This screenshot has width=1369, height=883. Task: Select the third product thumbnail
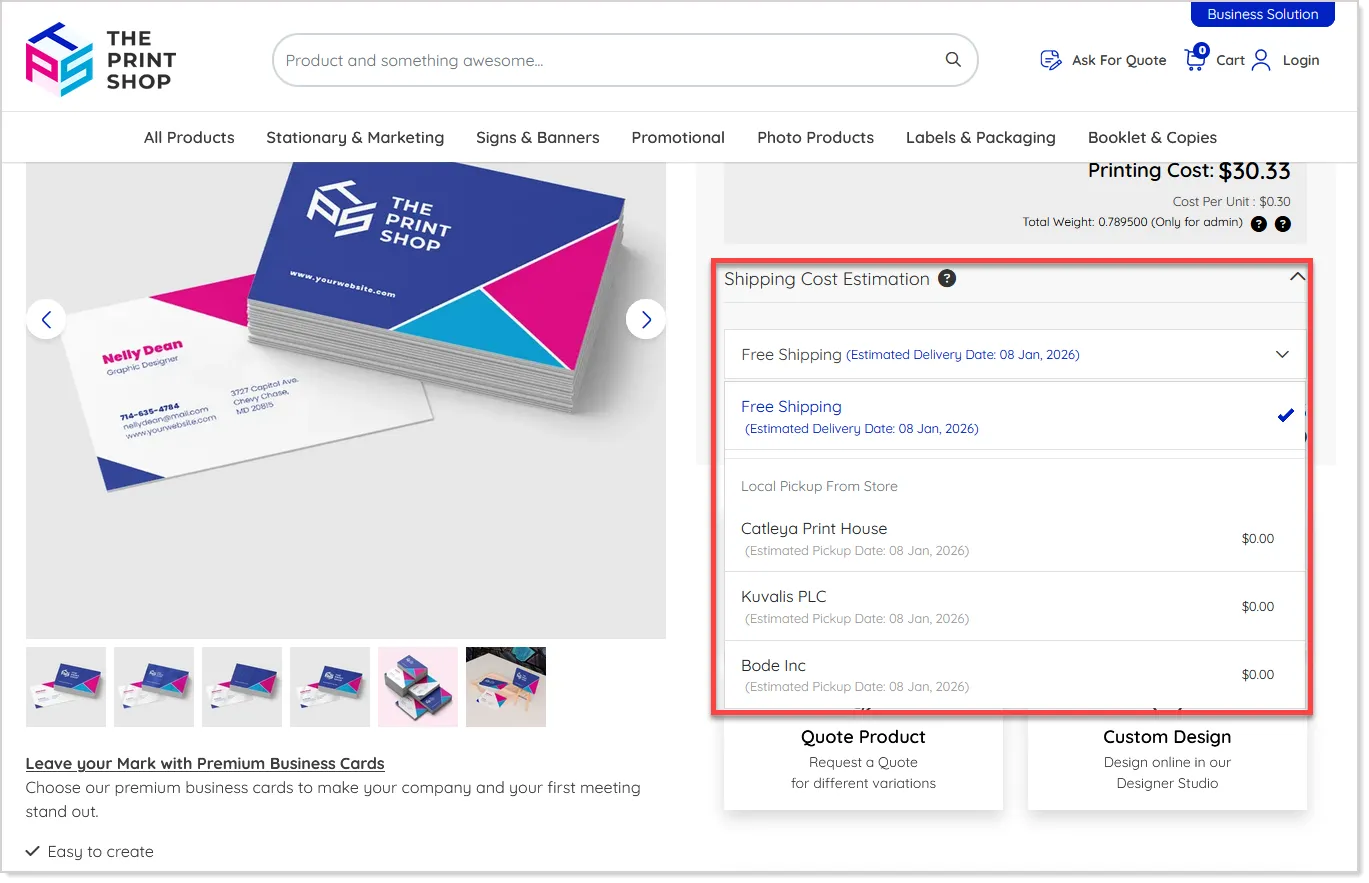tap(242, 687)
